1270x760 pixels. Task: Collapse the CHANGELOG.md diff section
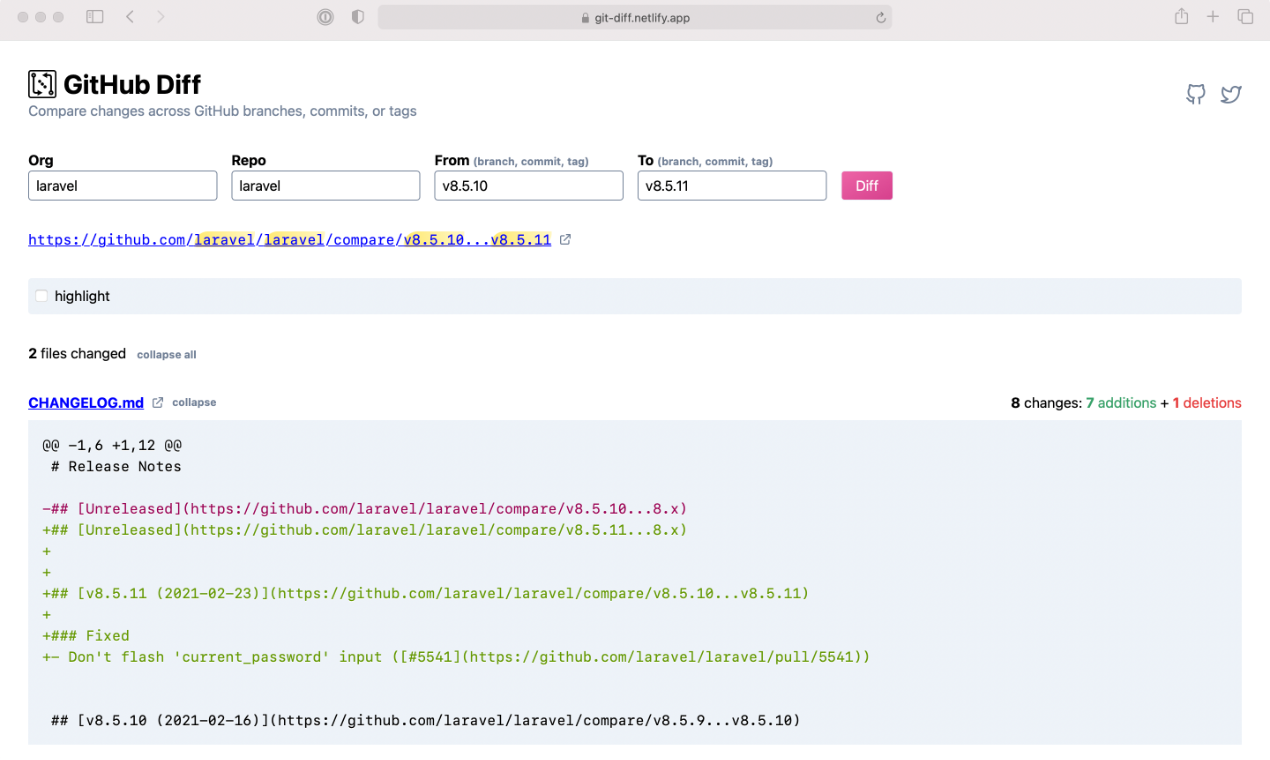pyautogui.click(x=193, y=402)
